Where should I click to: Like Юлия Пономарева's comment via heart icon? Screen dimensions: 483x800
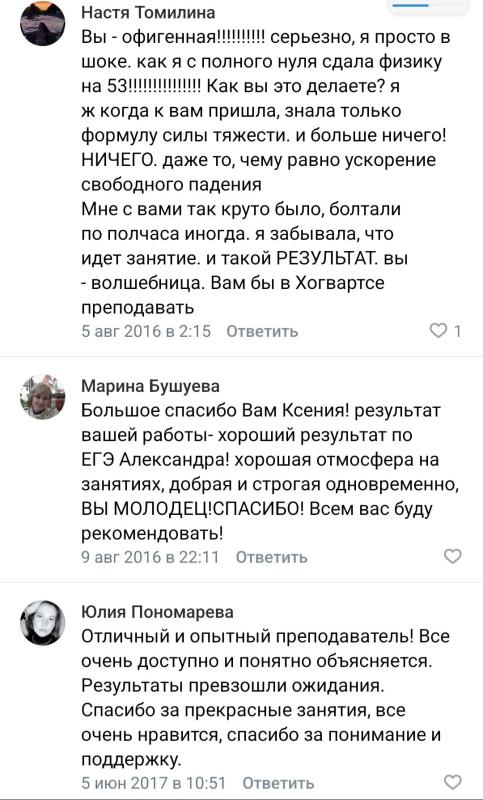pyautogui.click(x=452, y=782)
